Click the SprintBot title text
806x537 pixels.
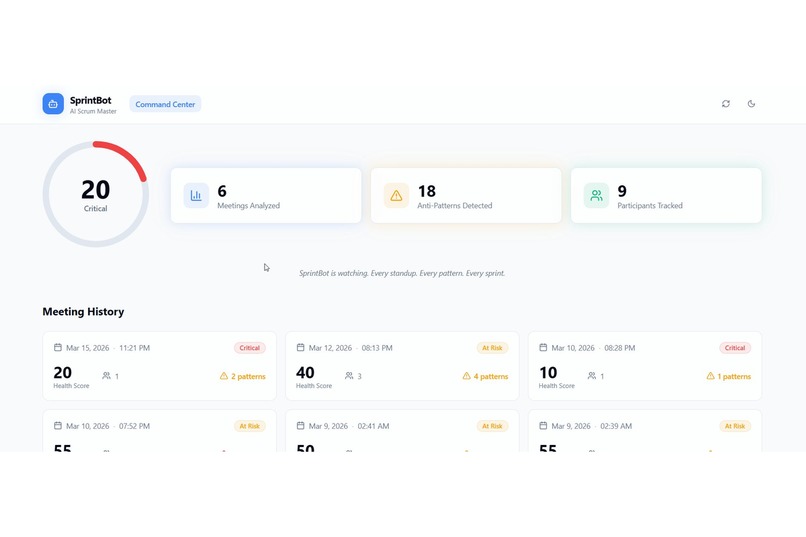pyautogui.click(x=90, y=100)
